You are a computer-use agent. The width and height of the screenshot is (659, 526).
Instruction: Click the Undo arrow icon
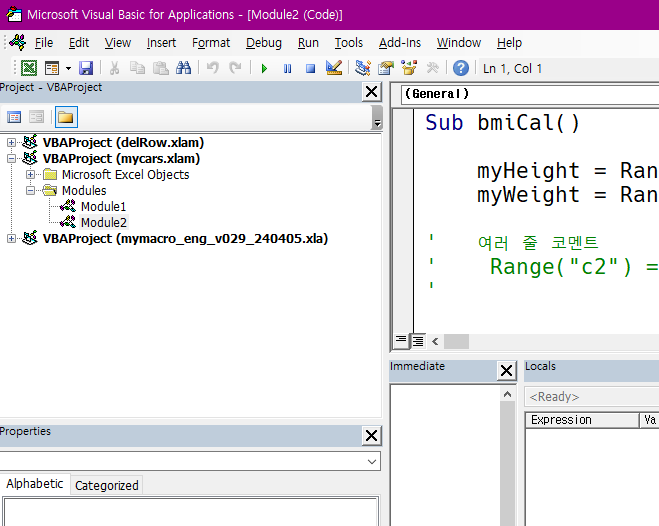(x=213, y=68)
